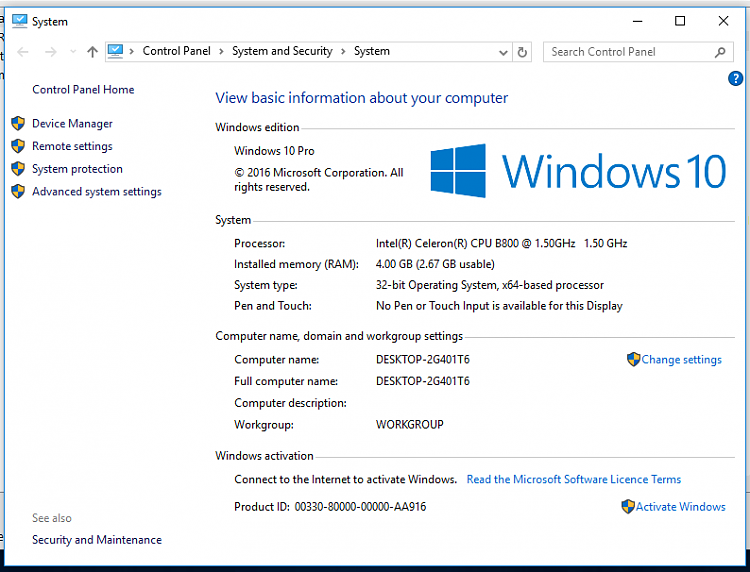This screenshot has height=572, width=750.
Task: Click the Device Manager shield icon
Action: (x=18, y=123)
